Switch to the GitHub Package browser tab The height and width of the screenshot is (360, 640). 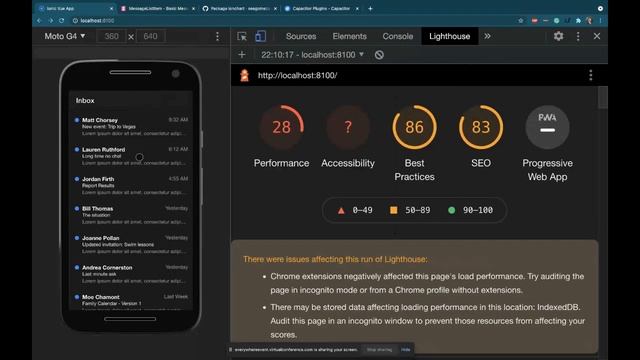(240, 8)
